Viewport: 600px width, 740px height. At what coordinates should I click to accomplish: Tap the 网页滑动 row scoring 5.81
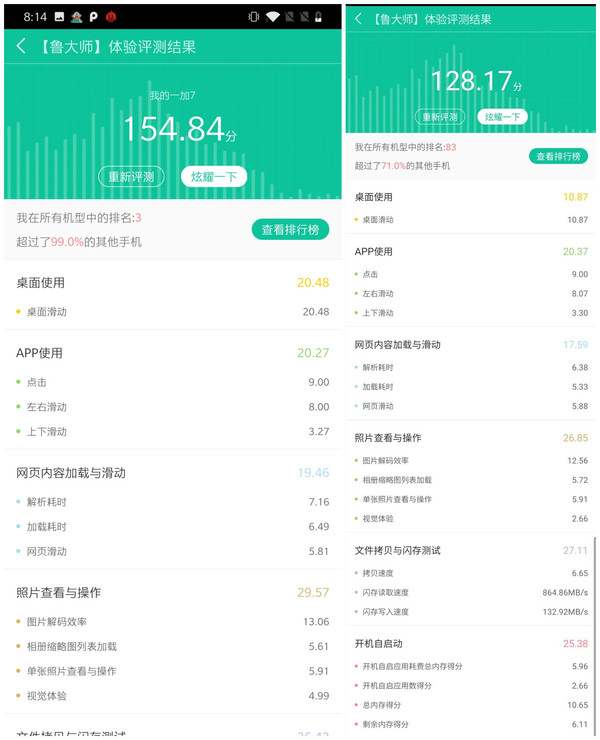point(172,551)
